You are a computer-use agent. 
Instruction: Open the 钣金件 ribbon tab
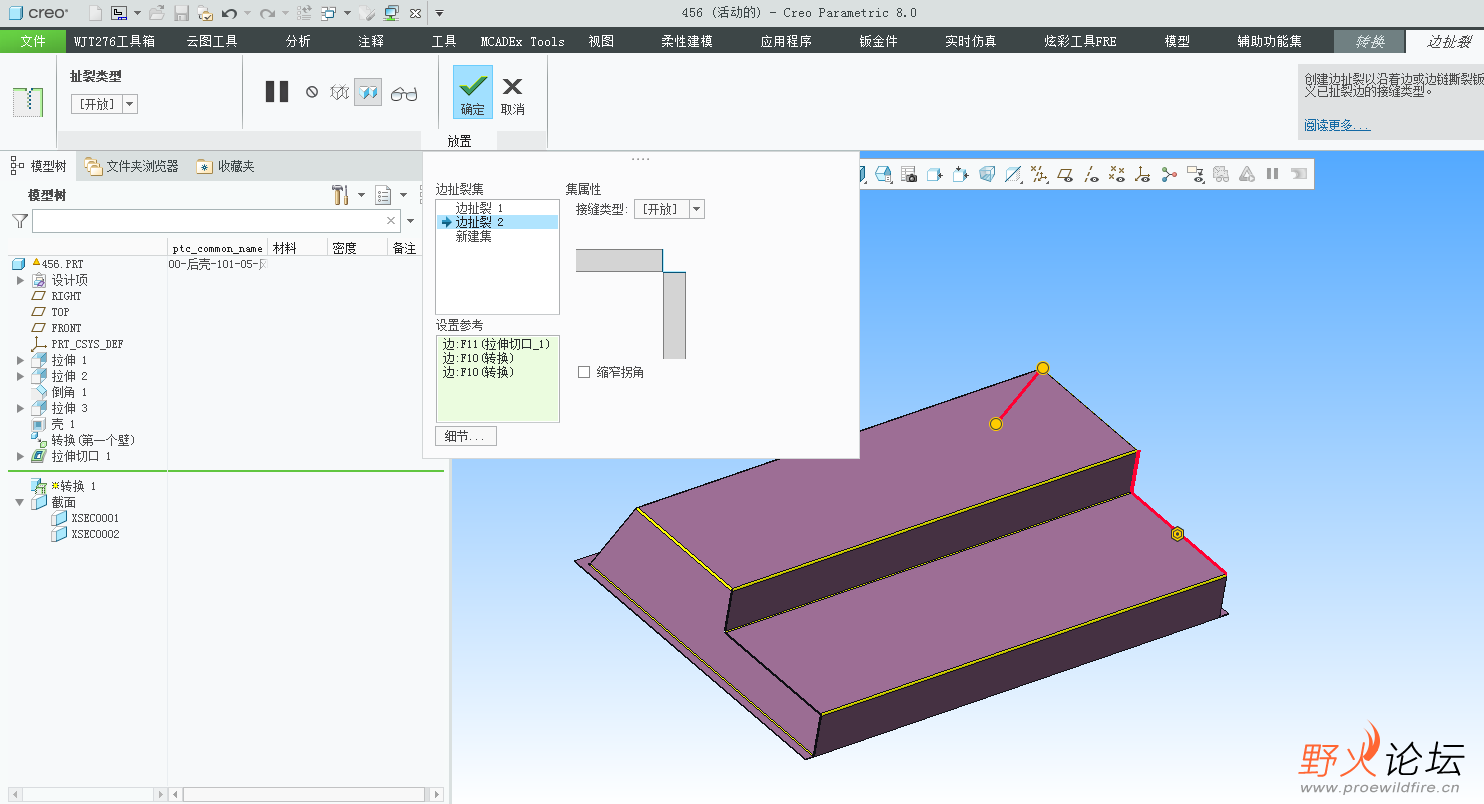click(878, 41)
